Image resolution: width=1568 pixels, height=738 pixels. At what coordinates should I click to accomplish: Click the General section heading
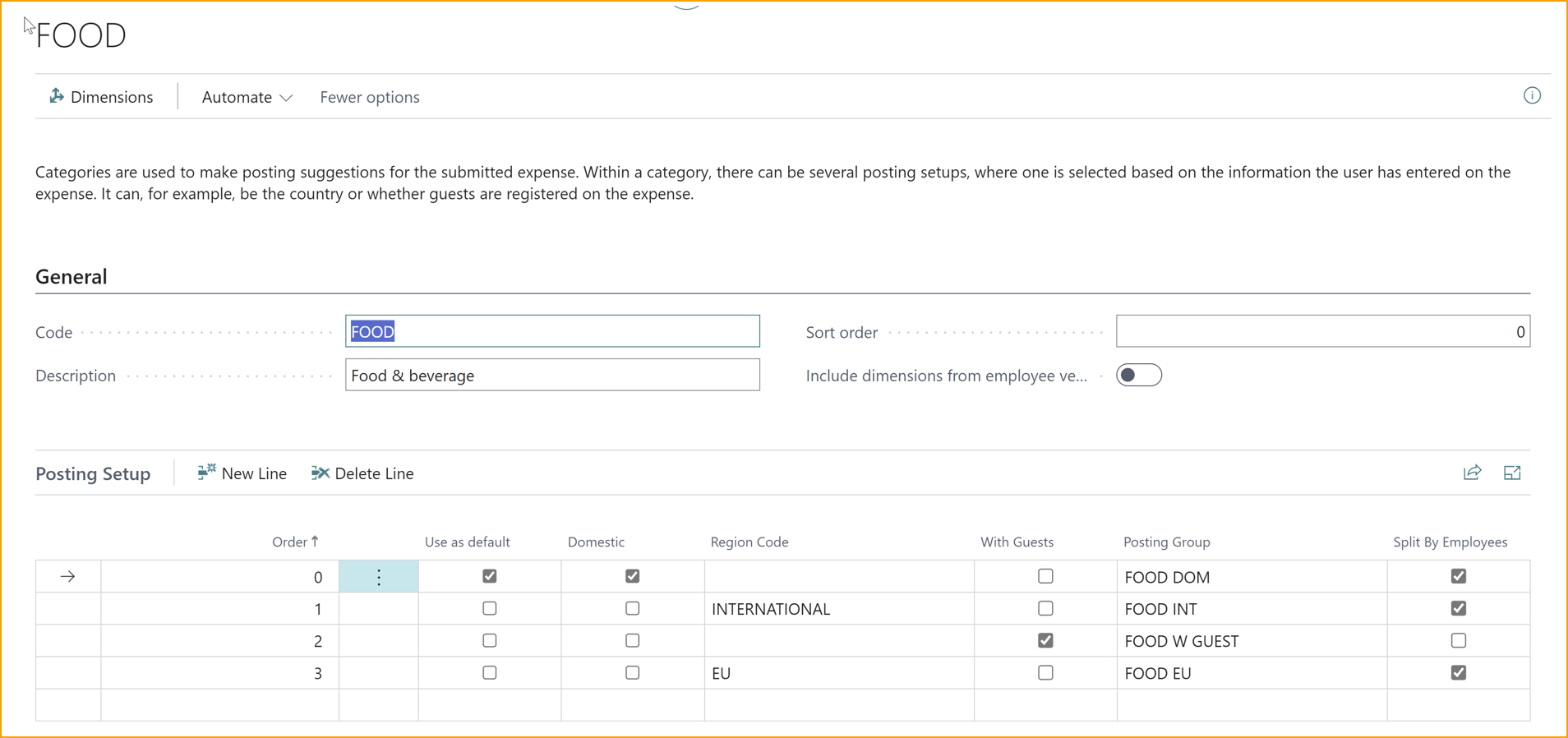click(x=71, y=276)
